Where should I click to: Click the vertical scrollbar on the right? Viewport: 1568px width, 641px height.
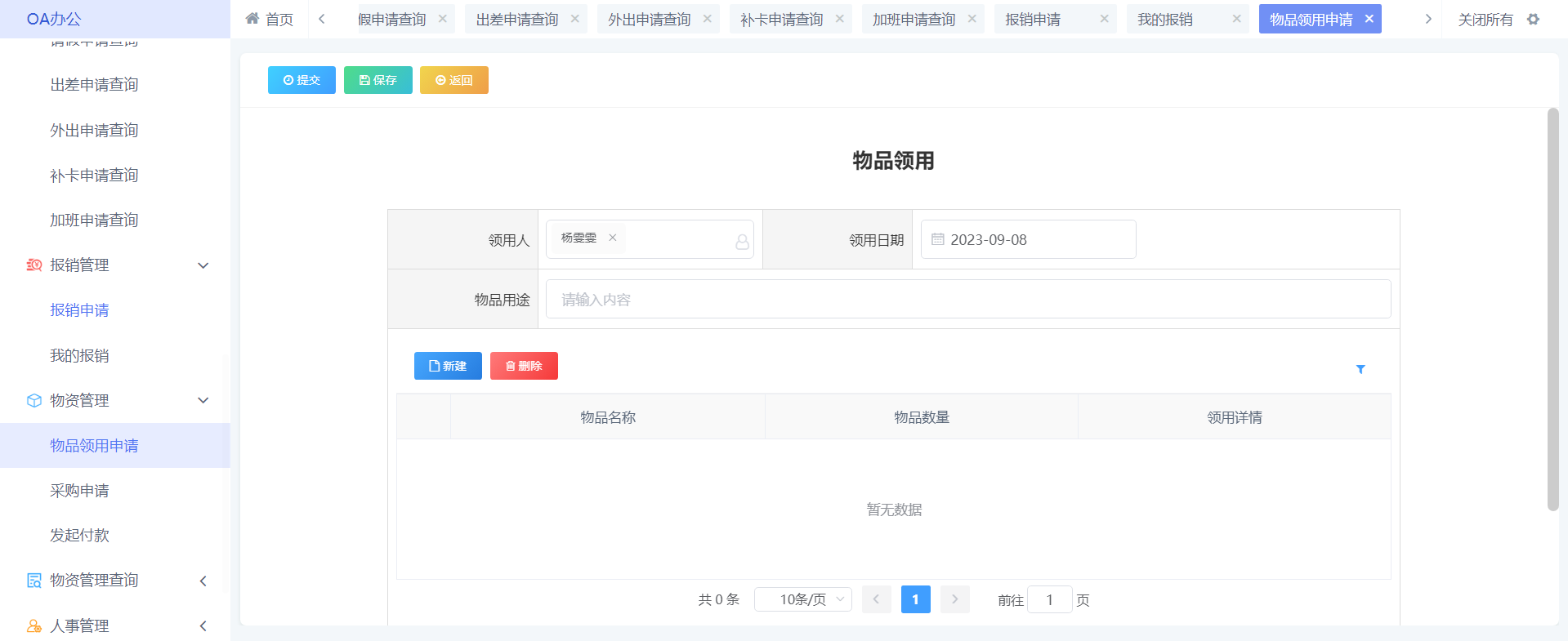[x=1552, y=310]
